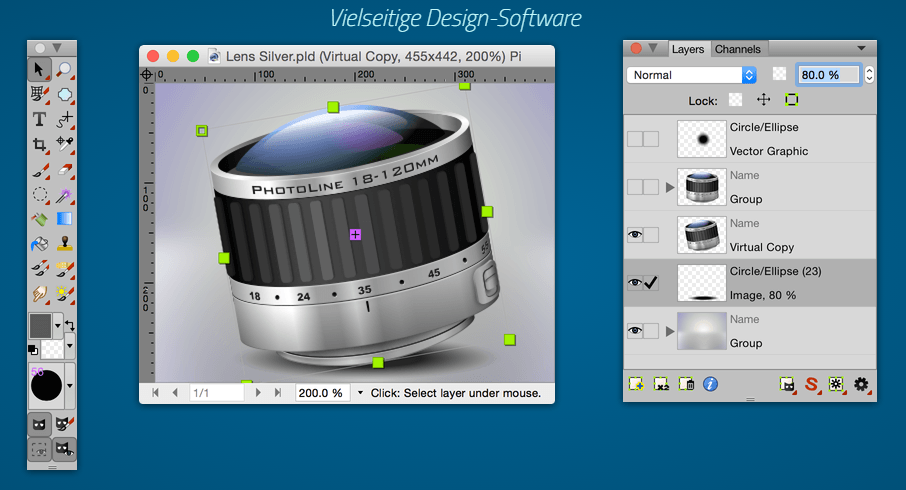Image resolution: width=906 pixels, height=490 pixels.
Task: Click the adjustment layer icon
Action: [836, 384]
